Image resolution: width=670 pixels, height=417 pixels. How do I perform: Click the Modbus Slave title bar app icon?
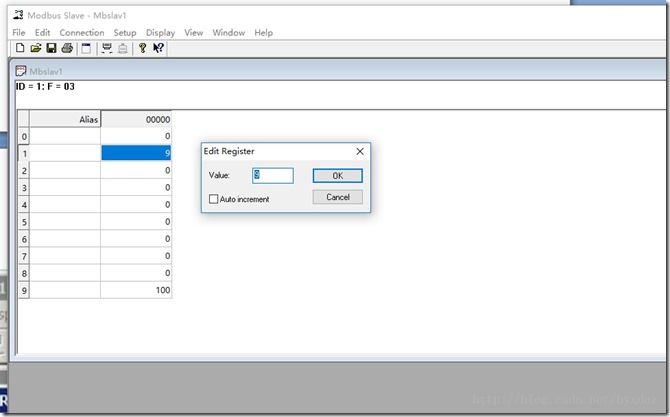[x=18, y=15]
